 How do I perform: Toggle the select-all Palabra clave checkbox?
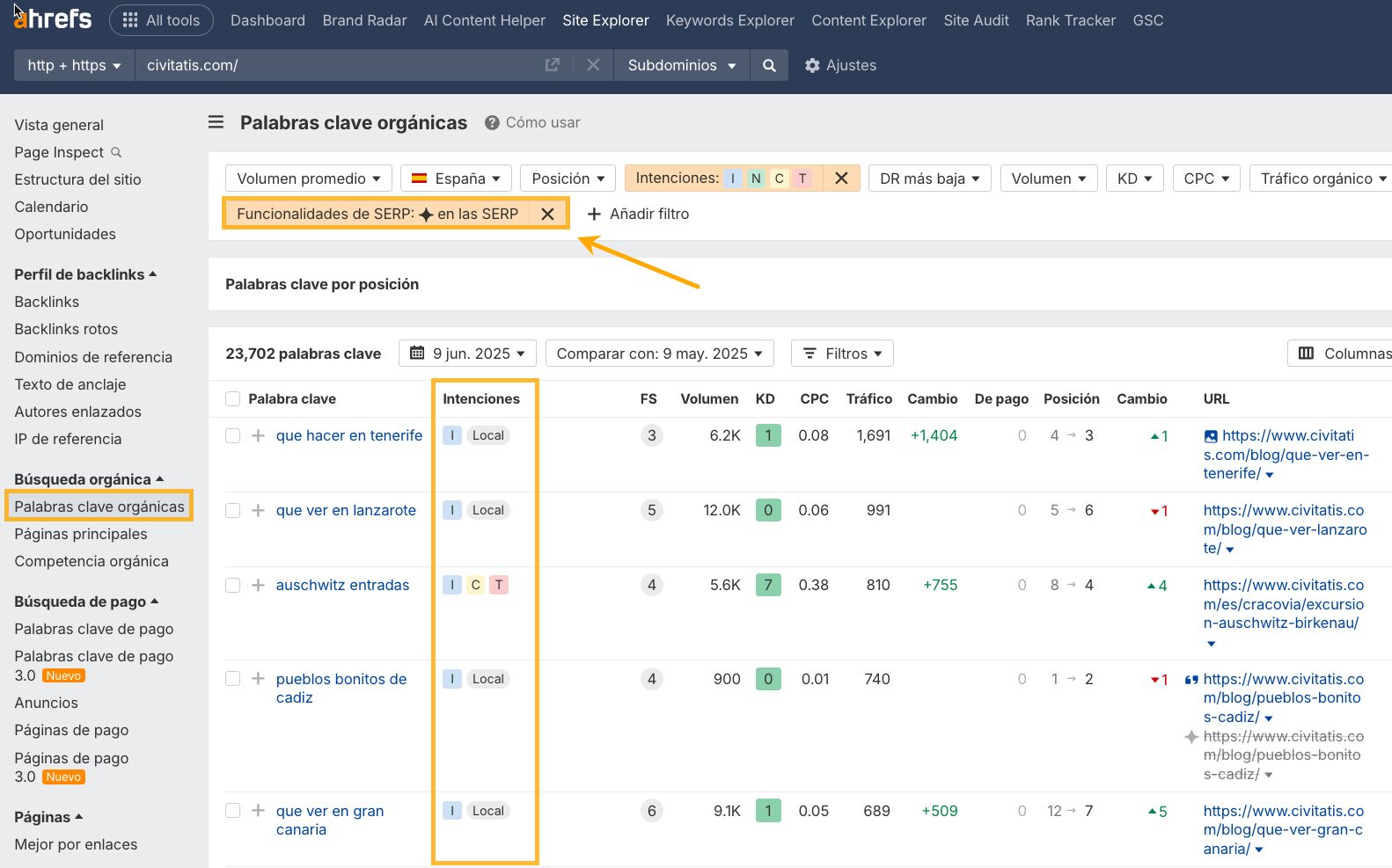pyautogui.click(x=232, y=399)
